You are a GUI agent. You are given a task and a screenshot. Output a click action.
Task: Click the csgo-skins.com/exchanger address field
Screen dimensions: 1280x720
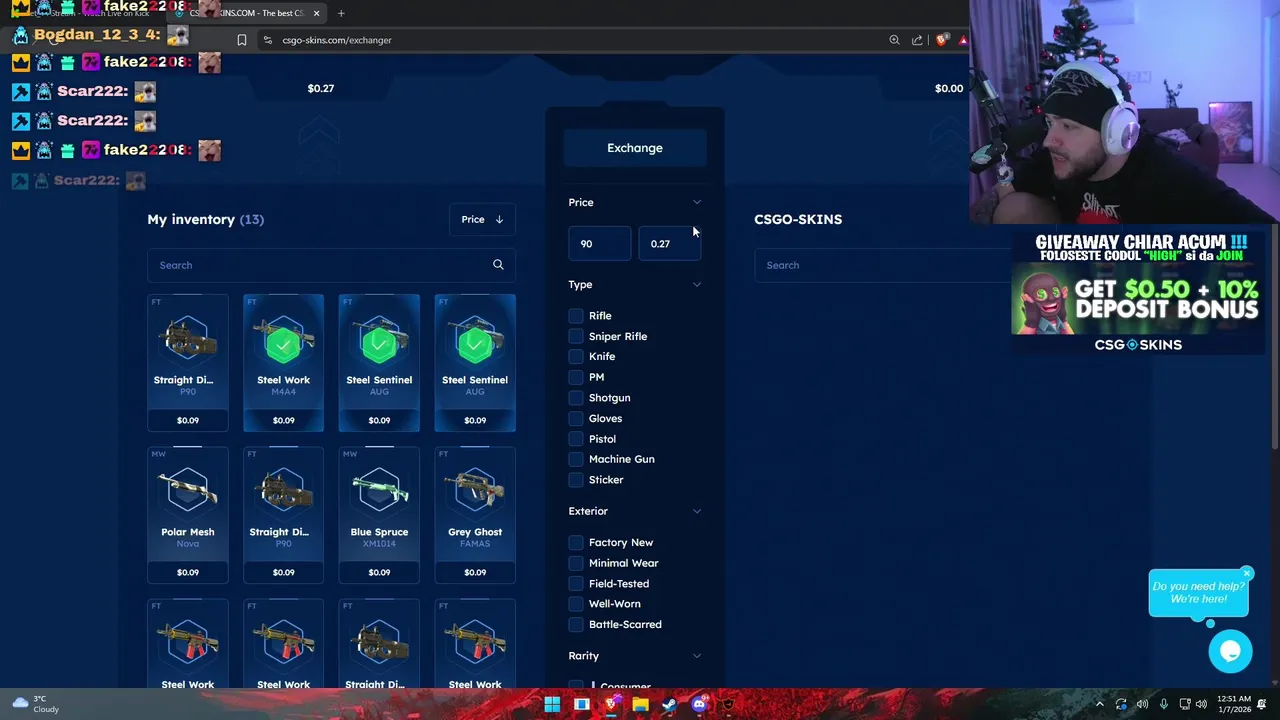(337, 40)
